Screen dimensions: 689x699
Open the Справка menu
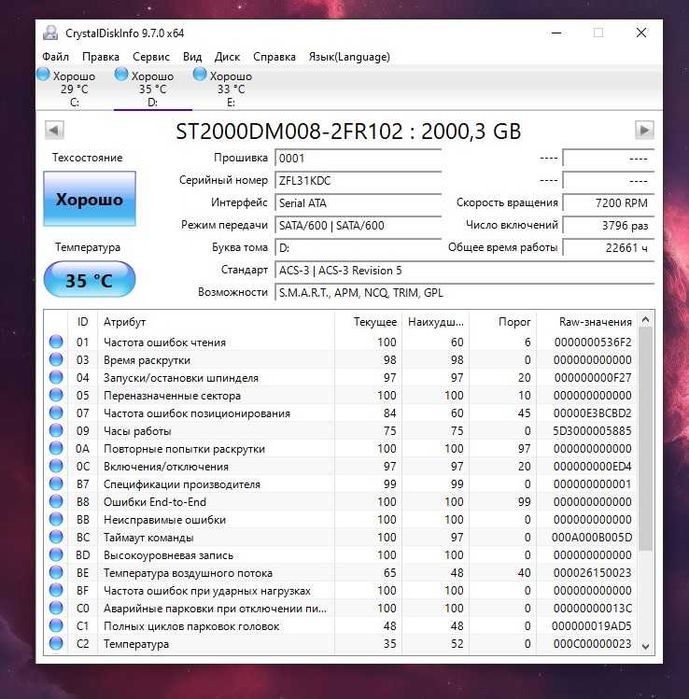point(275,57)
